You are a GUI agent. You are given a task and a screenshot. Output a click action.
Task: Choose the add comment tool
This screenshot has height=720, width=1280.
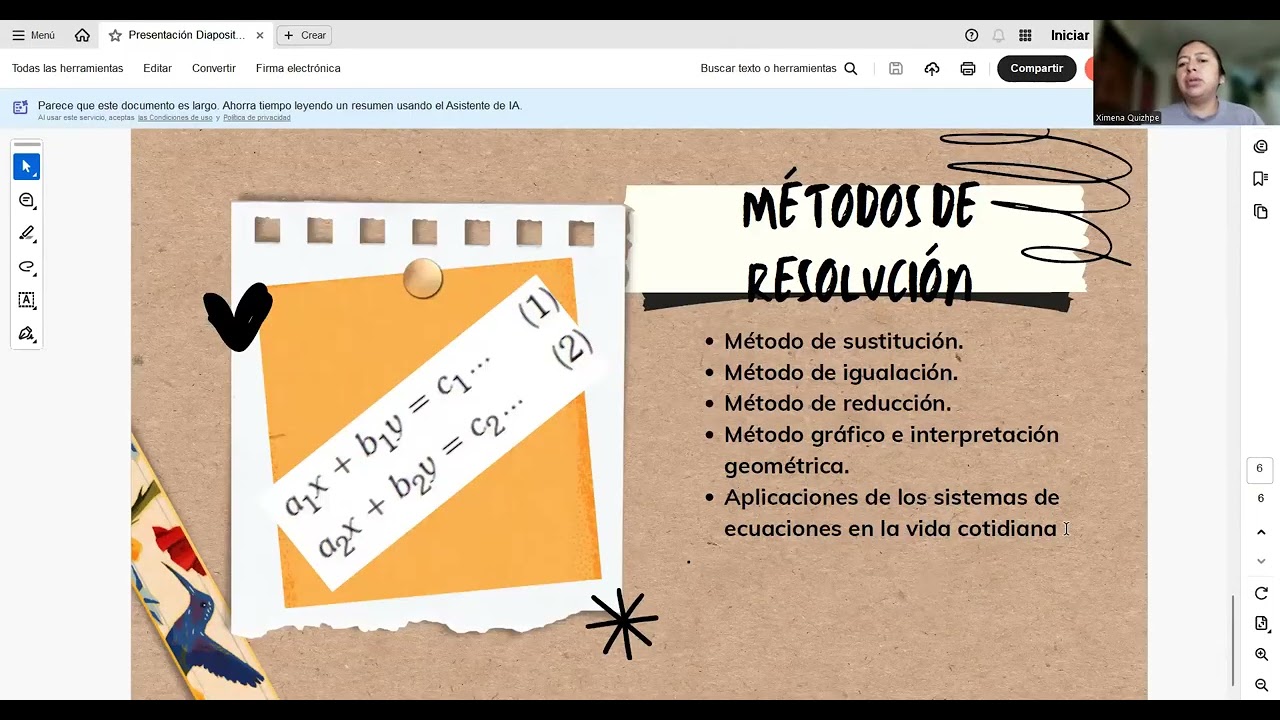pyautogui.click(x=27, y=200)
